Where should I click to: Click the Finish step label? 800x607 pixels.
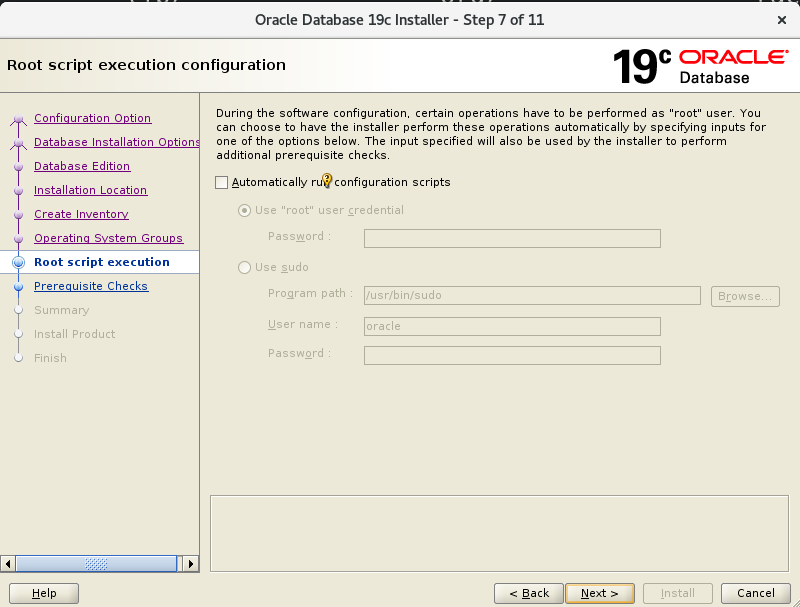[x=50, y=358]
